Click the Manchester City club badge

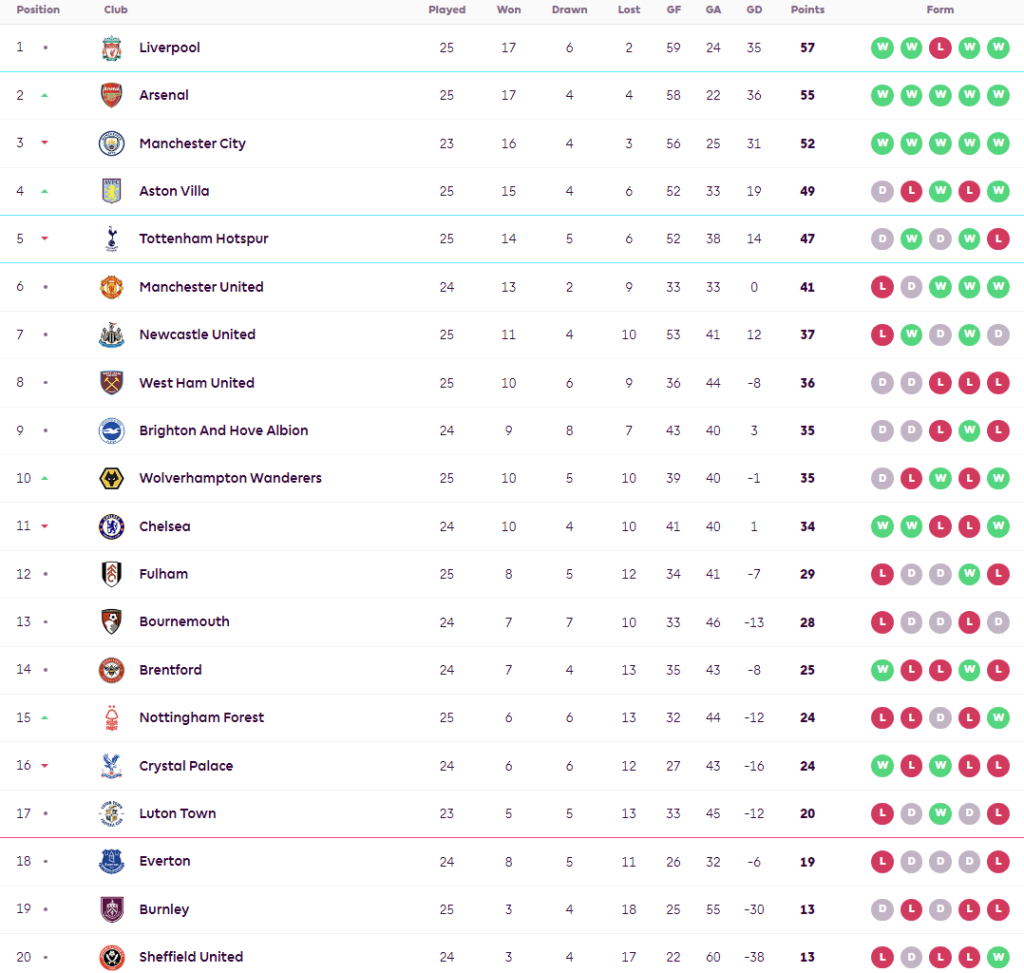tap(111, 144)
